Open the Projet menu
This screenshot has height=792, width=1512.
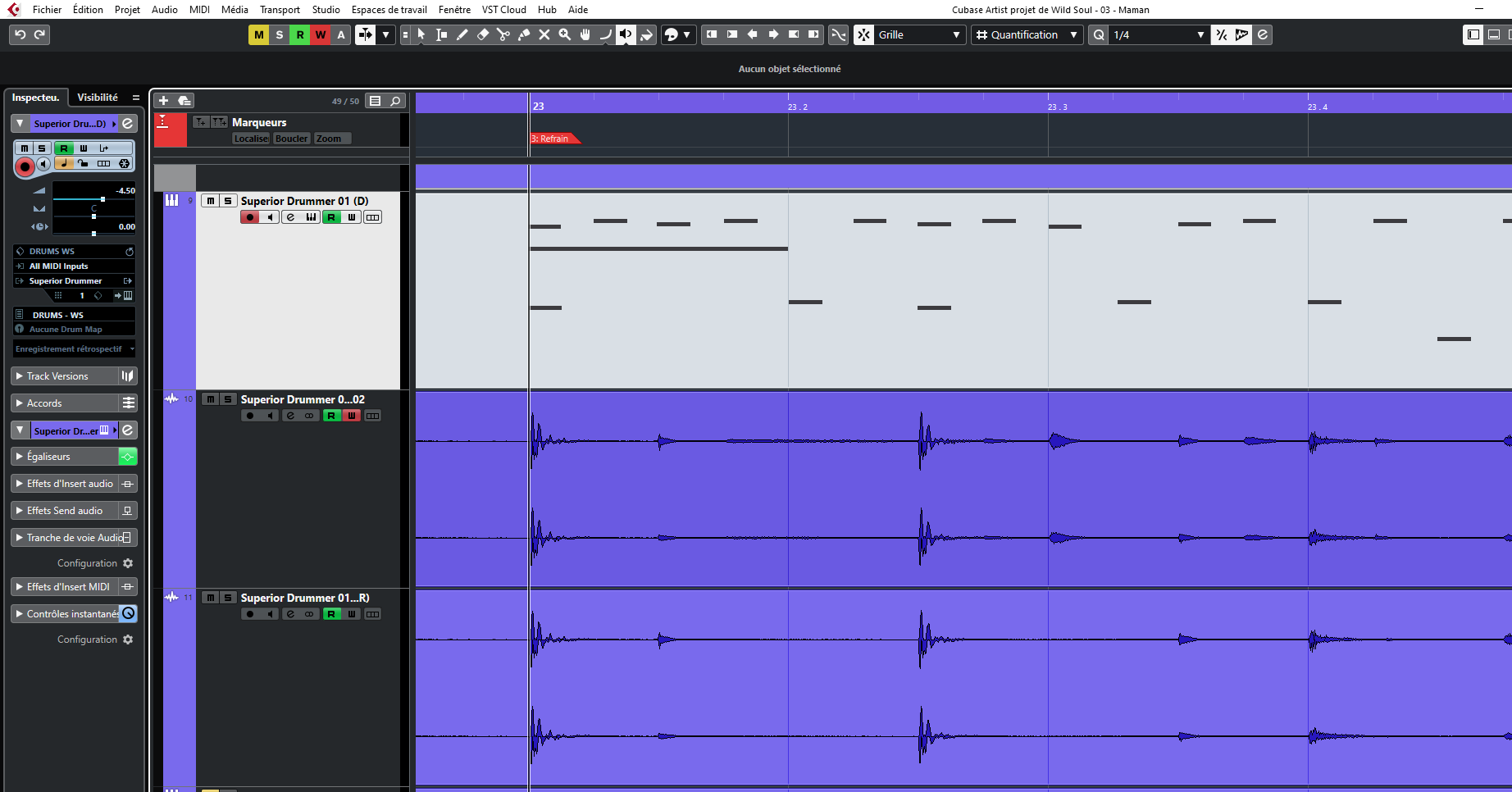127,10
